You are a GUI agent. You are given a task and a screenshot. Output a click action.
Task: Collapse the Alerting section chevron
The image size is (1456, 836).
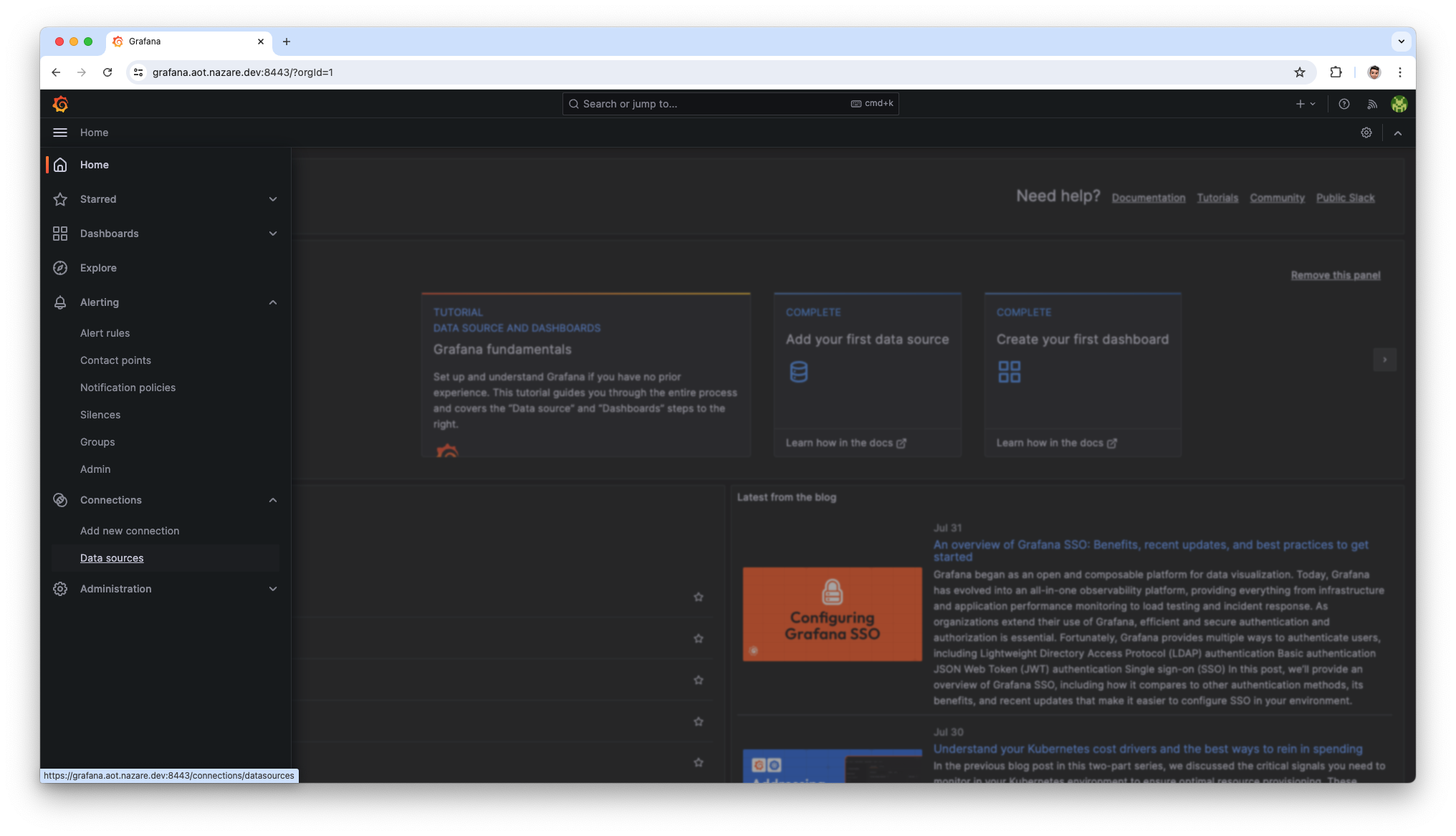tap(273, 302)
